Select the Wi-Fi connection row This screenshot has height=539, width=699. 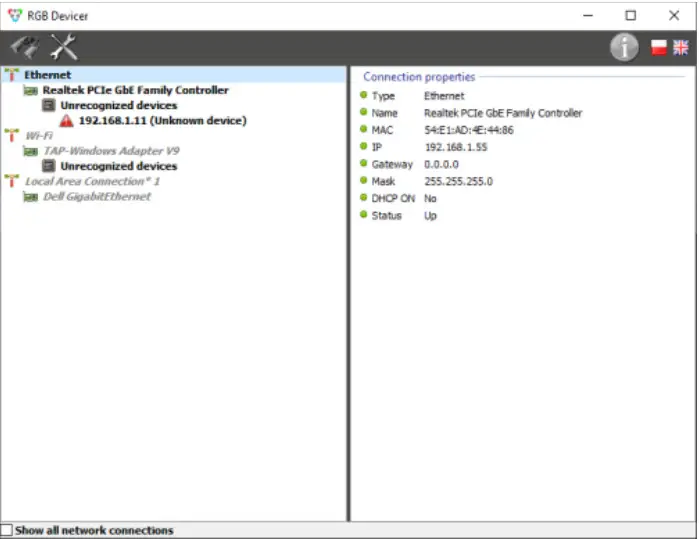39,136
